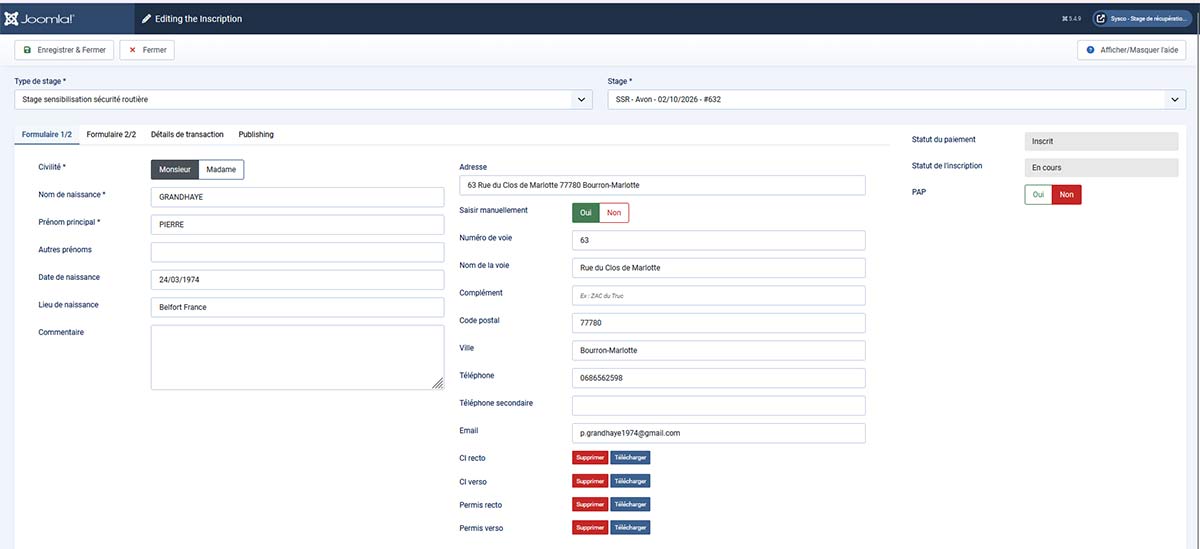Click the Saisir manuellement label

493,211
